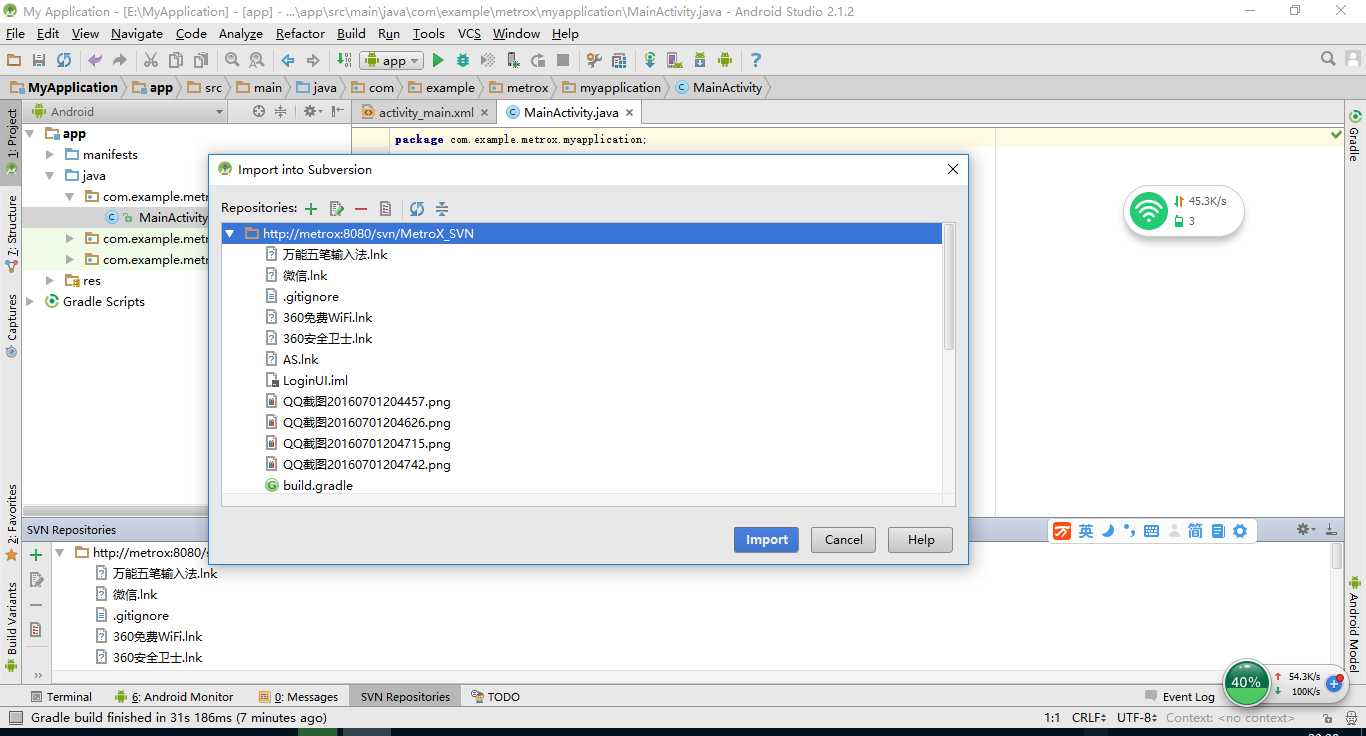Image resolution: width=1366 pixels, height=736 pixels.
Task: Expand the manifests folder arrow
Action: [50, 155]
